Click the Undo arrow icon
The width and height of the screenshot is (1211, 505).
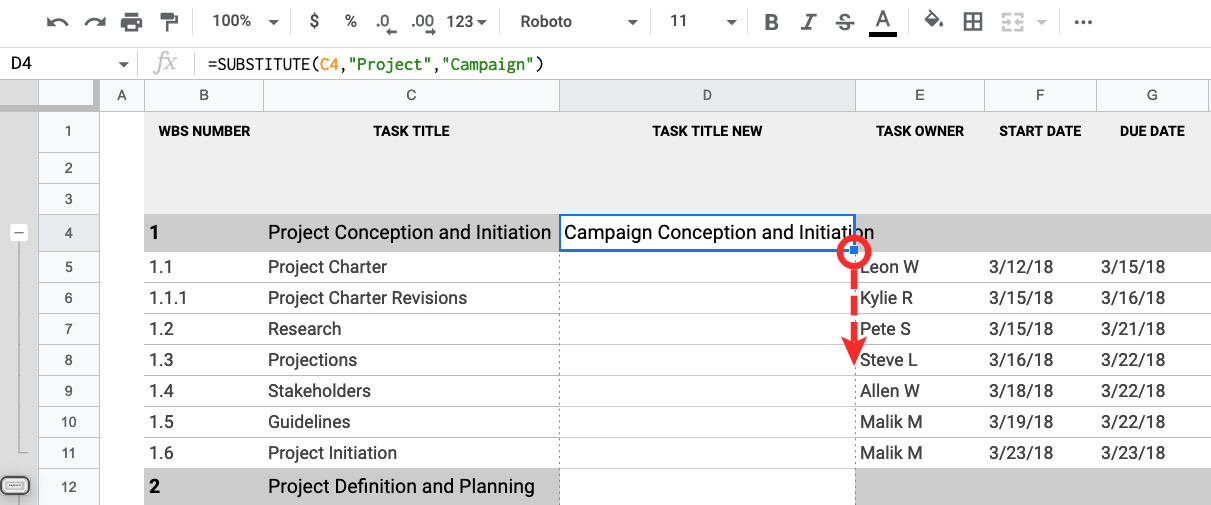[58, 21]
